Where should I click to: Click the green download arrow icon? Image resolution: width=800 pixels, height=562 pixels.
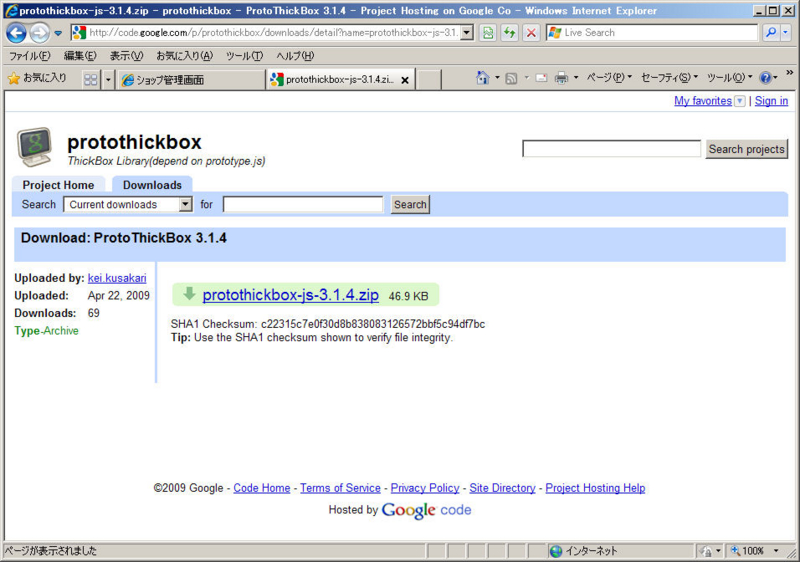click(x=189, y=294)
